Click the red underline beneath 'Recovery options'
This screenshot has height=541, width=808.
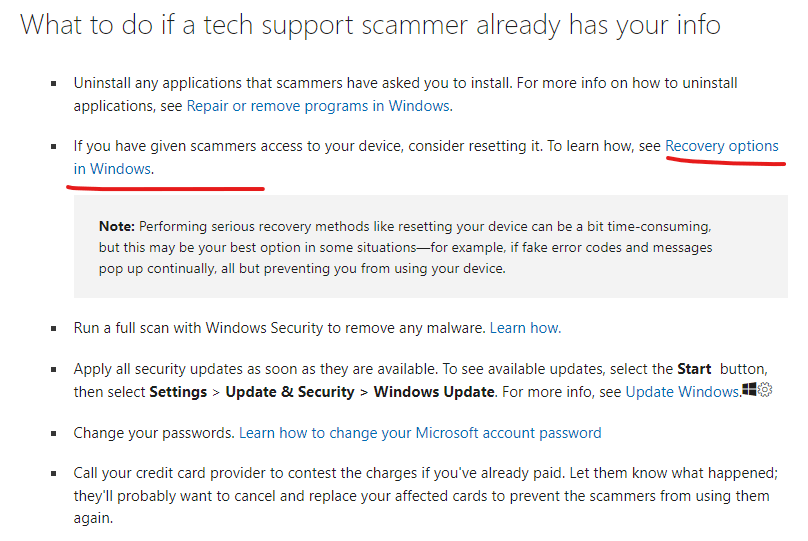(x=726, y=161)
